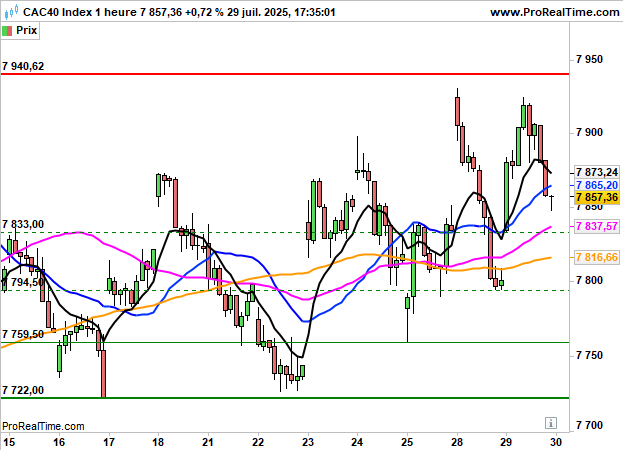Open the info icon in the chart corner

[550, 423]
